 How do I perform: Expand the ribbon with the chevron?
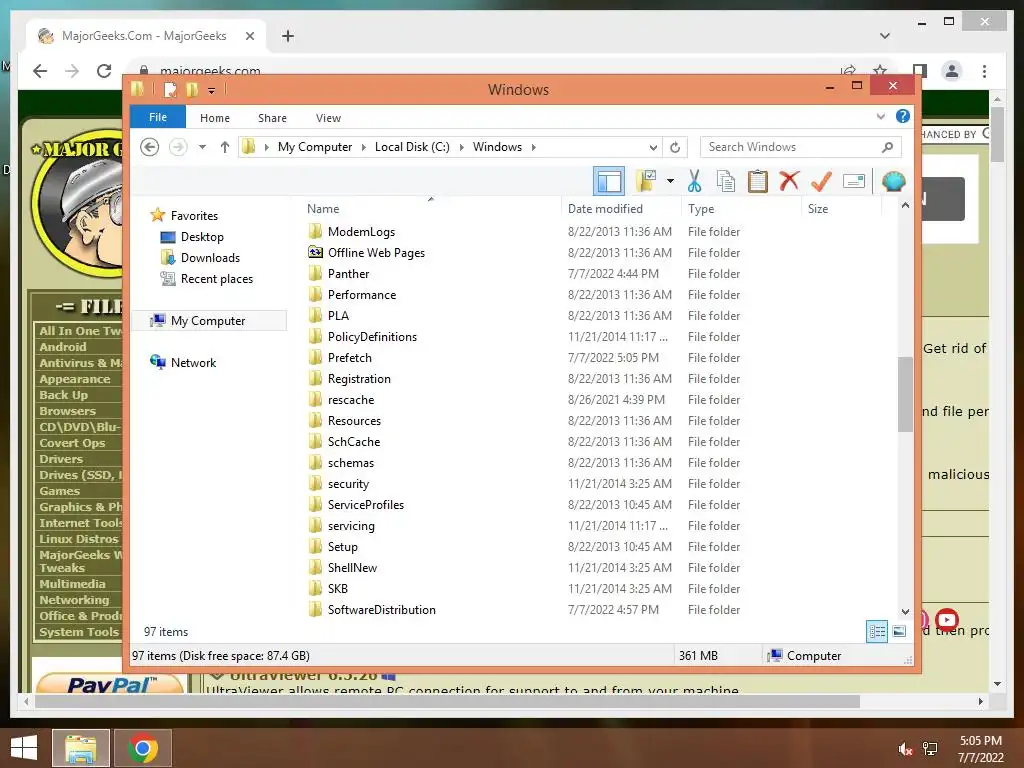[x=880, y=117]
